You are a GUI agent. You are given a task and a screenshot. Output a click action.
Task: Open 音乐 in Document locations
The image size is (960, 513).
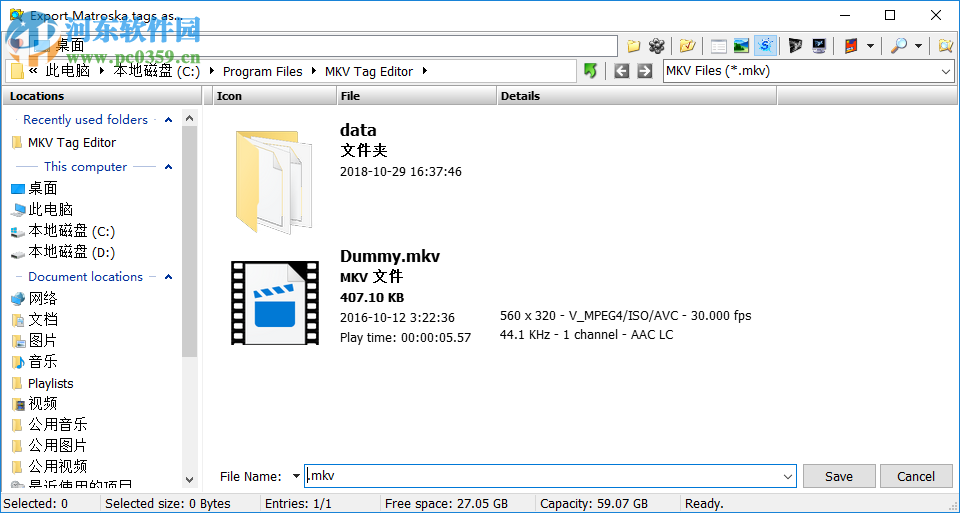(x=35, y=362)
